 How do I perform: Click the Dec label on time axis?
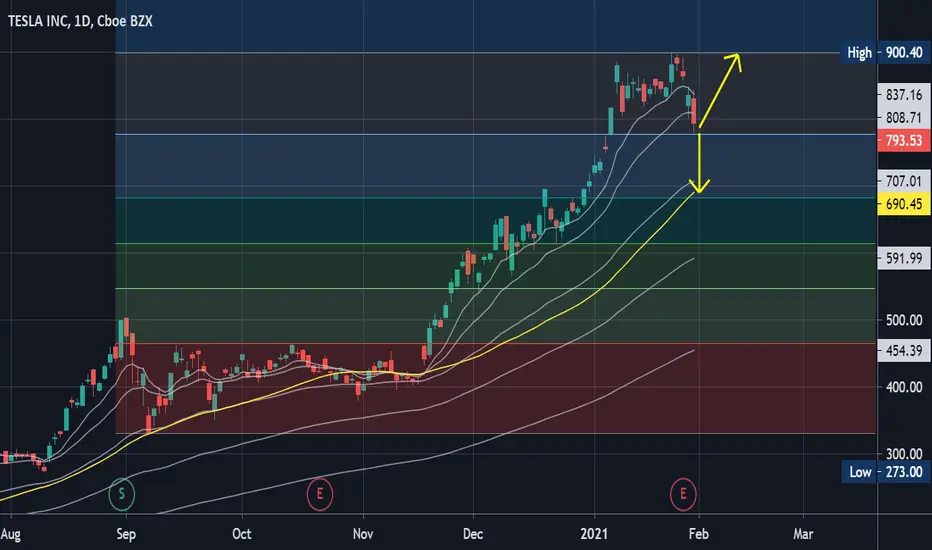(473, 534)
